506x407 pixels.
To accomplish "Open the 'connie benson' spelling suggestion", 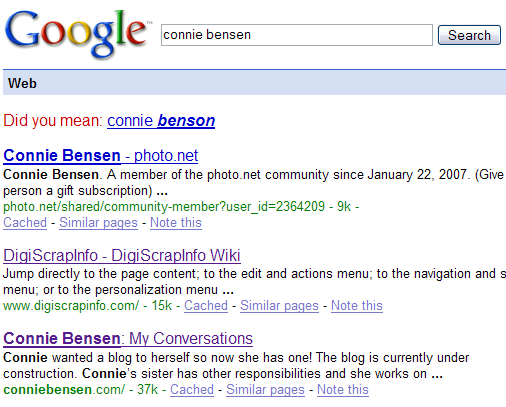I will click(x=161, y=121).
